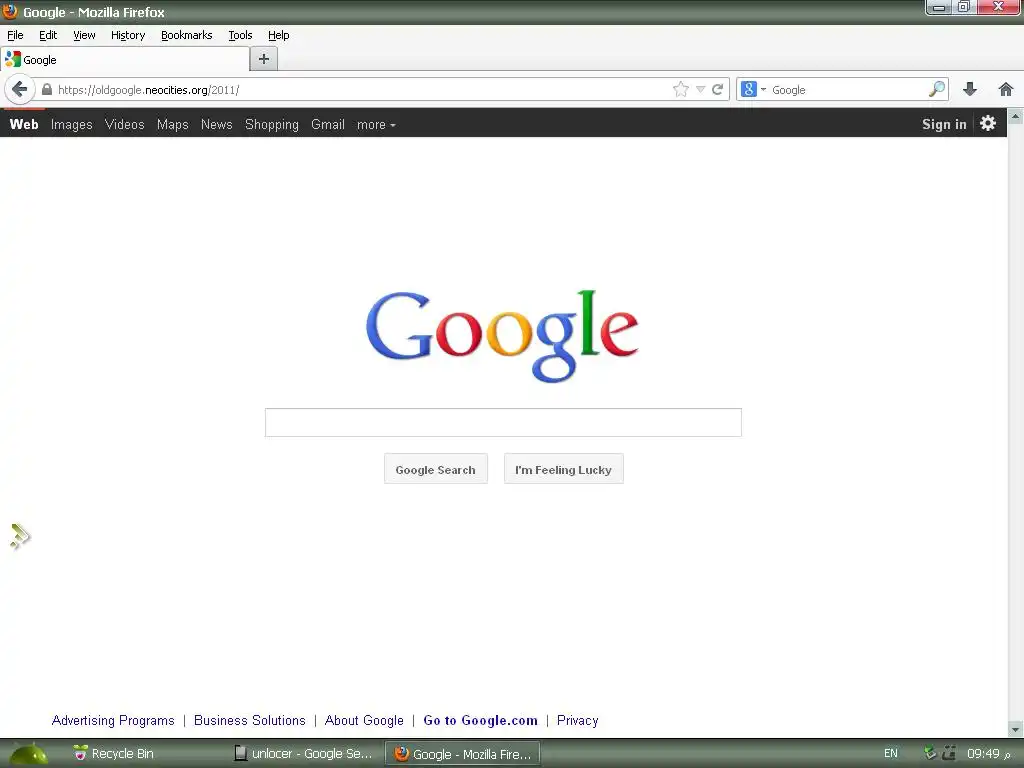The image size is (1024, 768).
Task: Open the File menu
Action: click(x=15, y=35)
